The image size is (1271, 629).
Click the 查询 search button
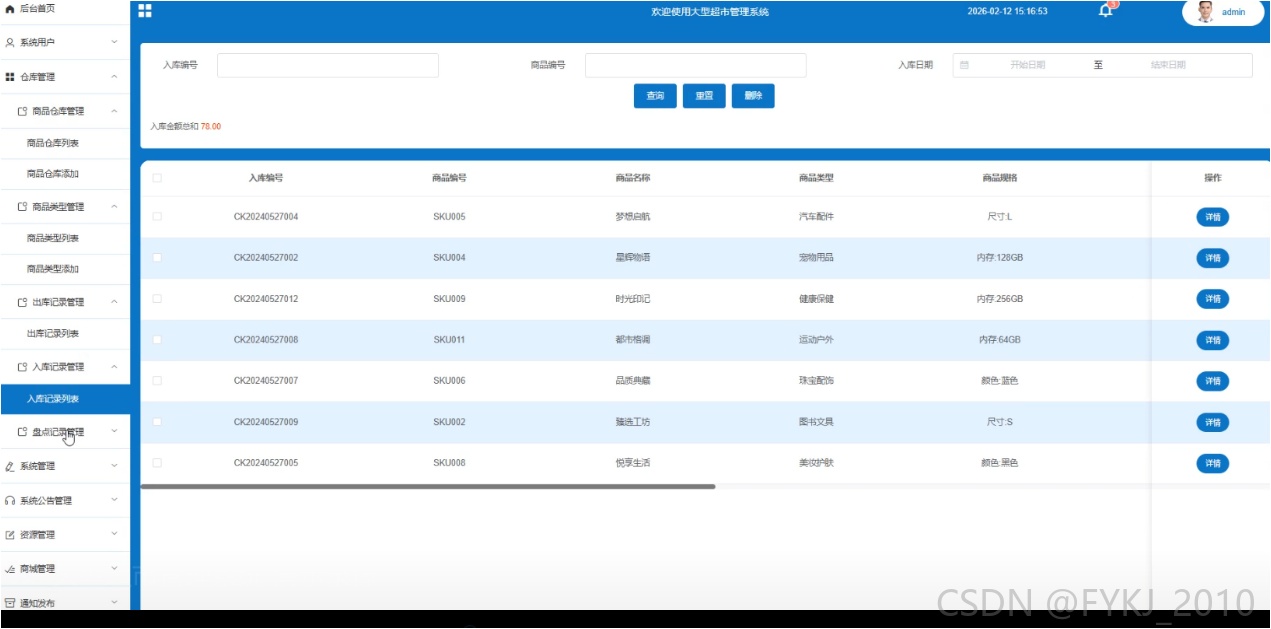coord(655,96)
